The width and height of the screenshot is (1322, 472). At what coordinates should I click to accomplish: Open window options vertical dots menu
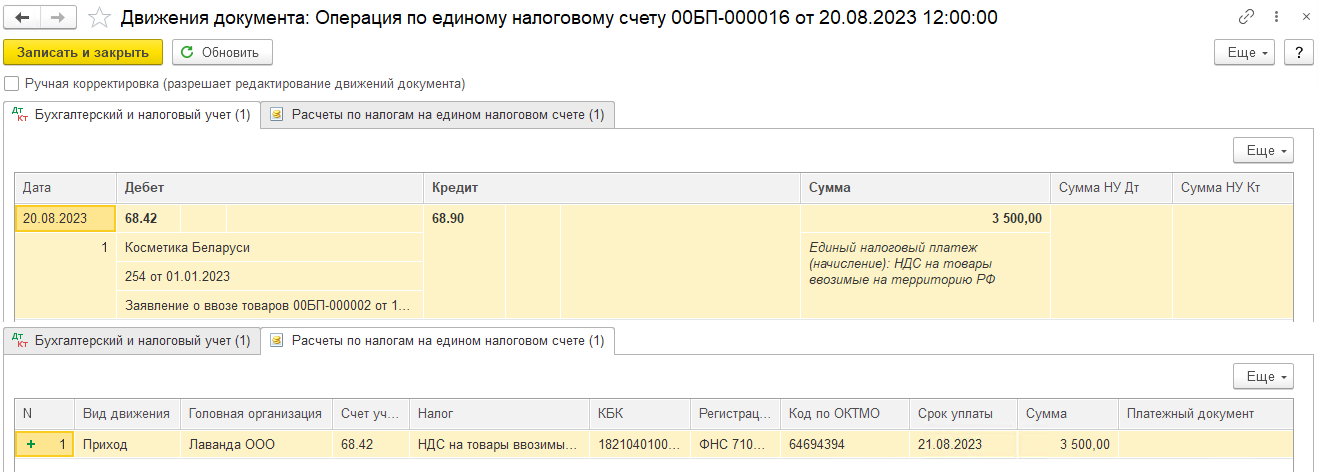[x=1275, y=17]
